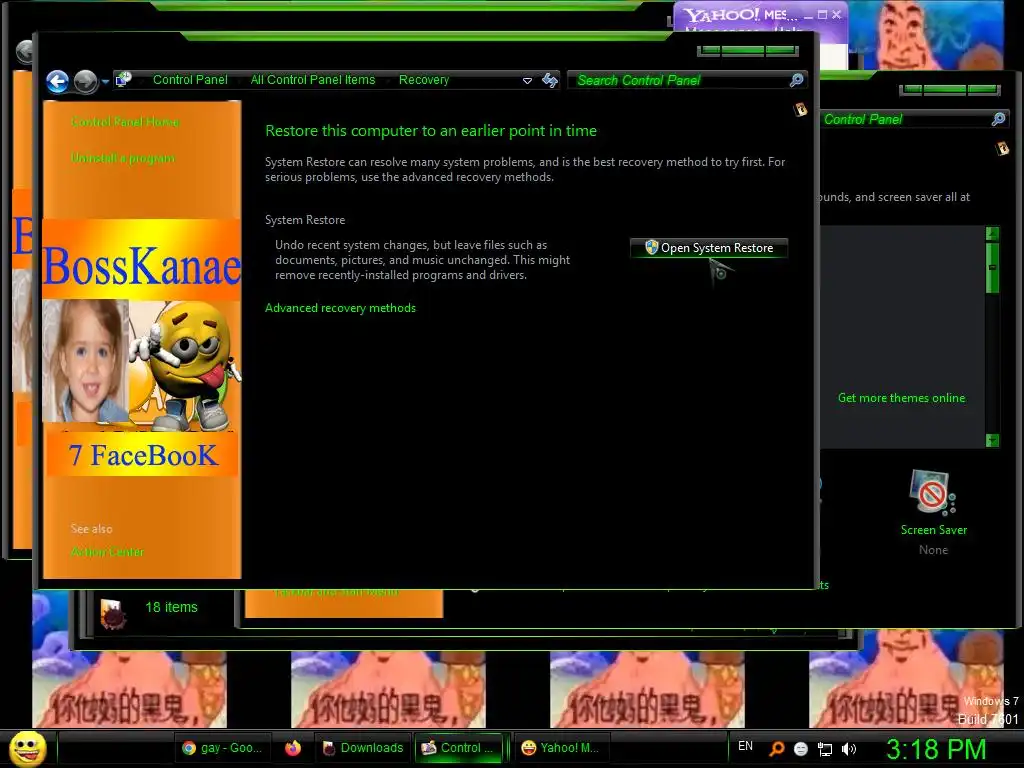Open the Screen Saver text link
1024x768 pixels.
coord(934,530)
